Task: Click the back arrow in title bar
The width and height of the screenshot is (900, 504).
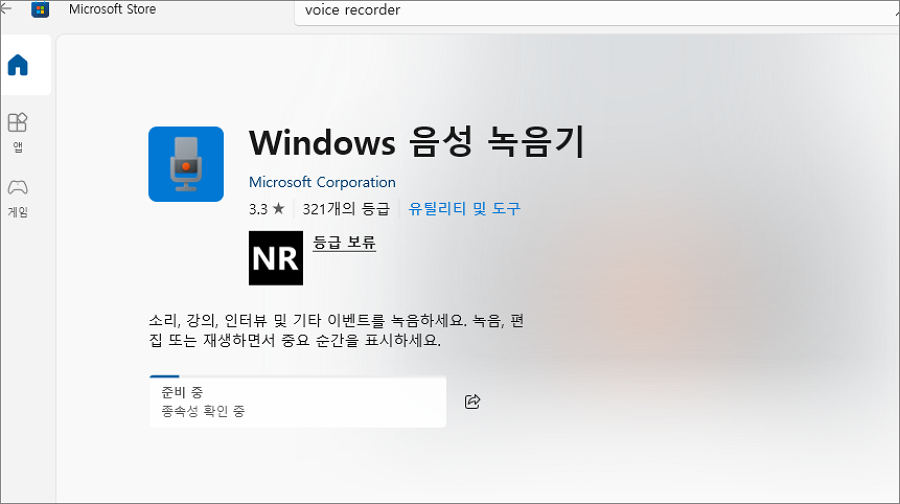Action: (6, 9)
